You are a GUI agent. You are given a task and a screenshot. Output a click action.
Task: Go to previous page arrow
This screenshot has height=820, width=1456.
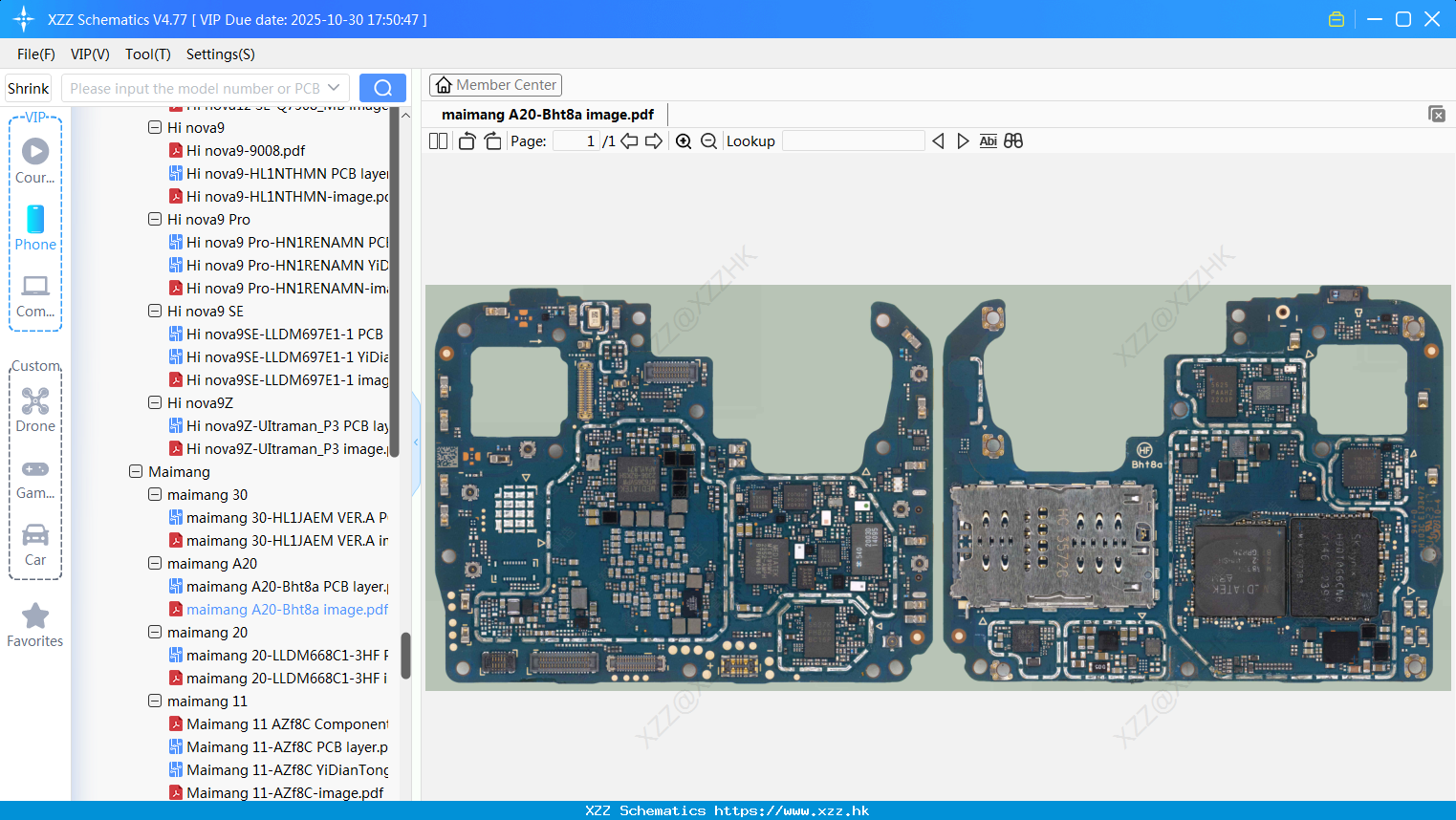click(629, 141)
